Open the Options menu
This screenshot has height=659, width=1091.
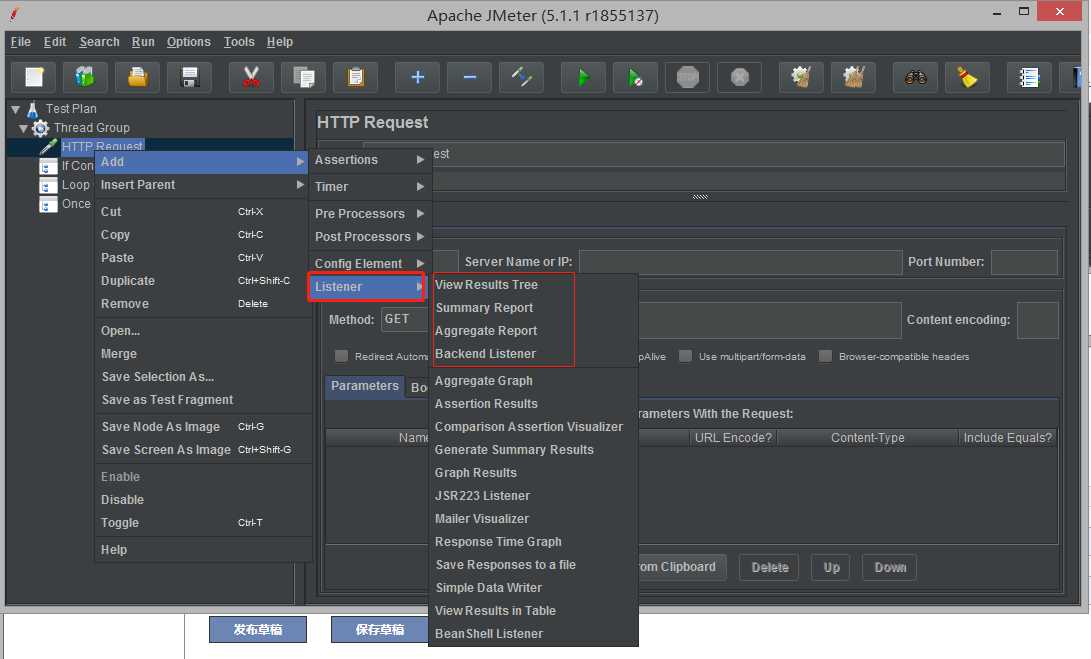189,42
